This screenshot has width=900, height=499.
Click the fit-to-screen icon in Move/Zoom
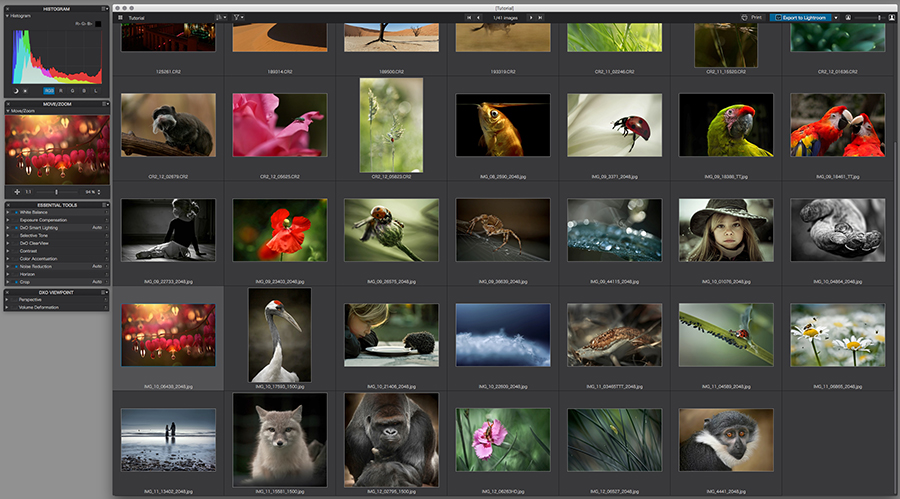[x=17, y=192]
